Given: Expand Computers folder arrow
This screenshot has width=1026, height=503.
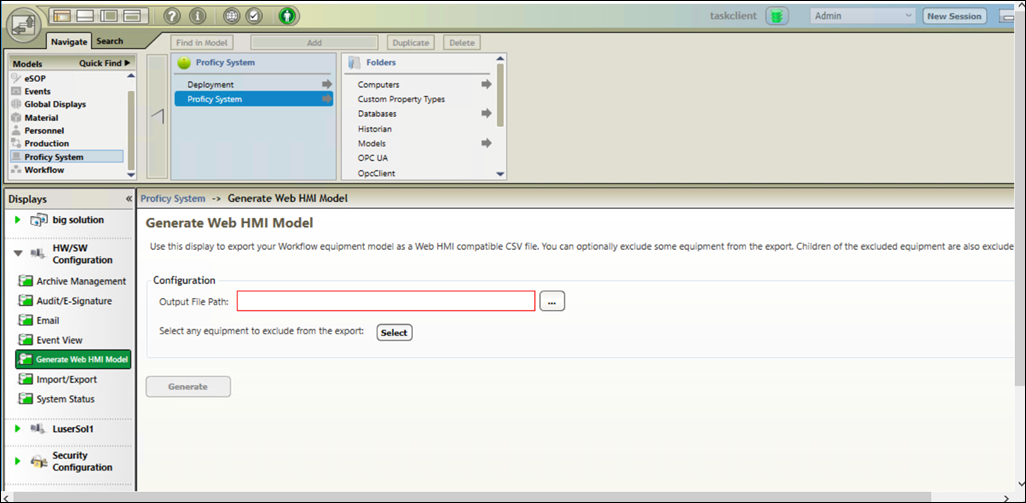Looking at the screenshot, I should click(486, 84).
